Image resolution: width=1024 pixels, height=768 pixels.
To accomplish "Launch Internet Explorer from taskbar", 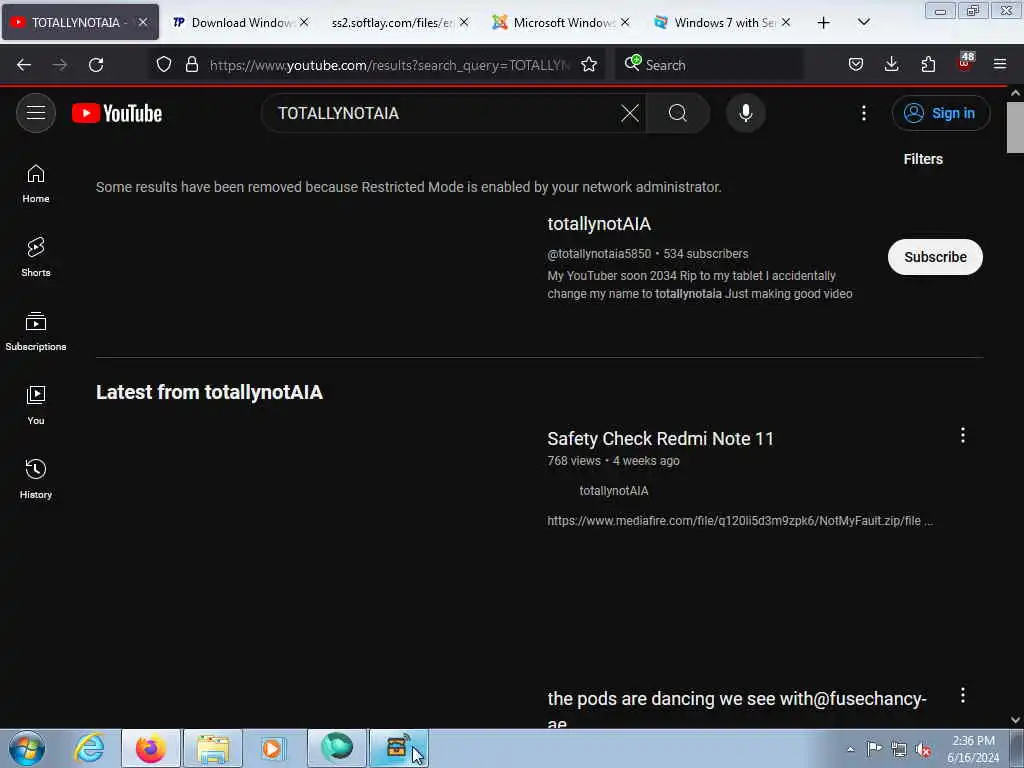I will (x=89, y=748).
